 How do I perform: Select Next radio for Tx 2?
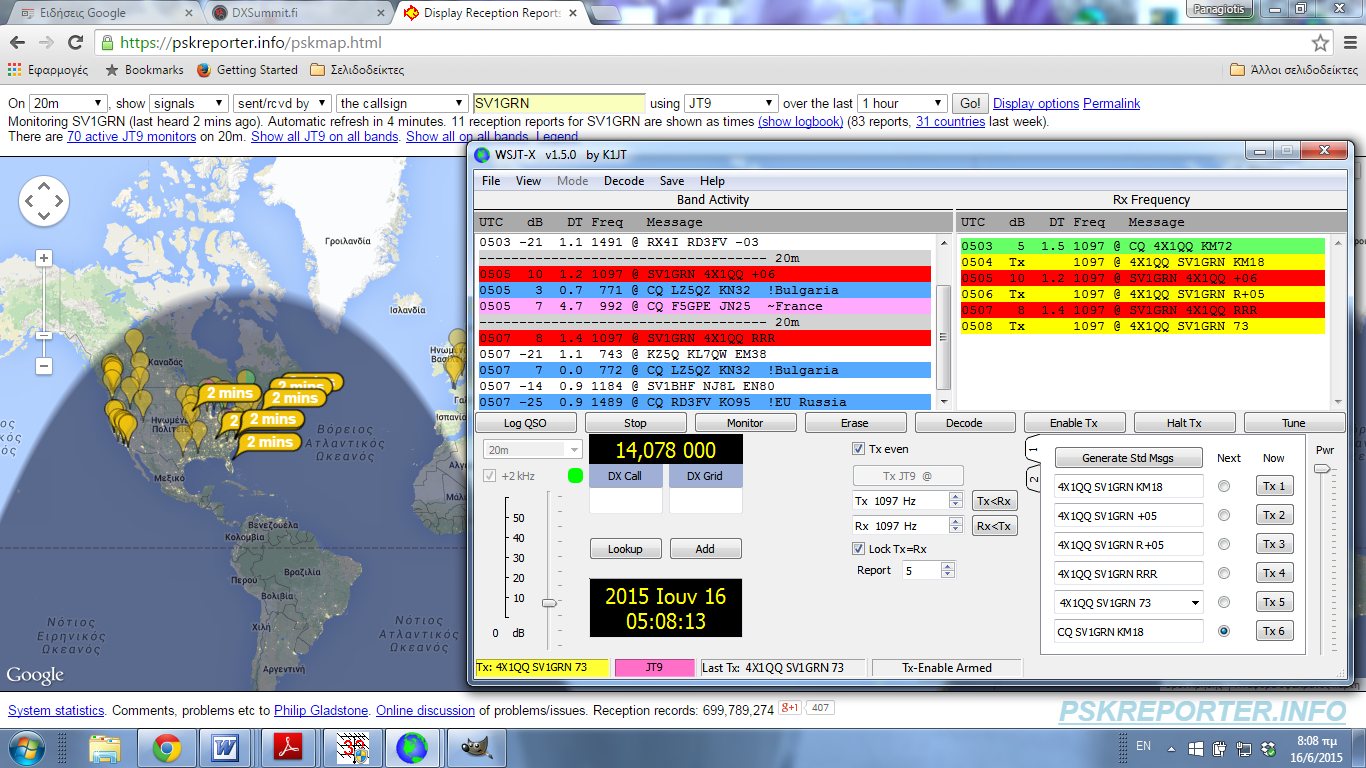coord(1223,515)
